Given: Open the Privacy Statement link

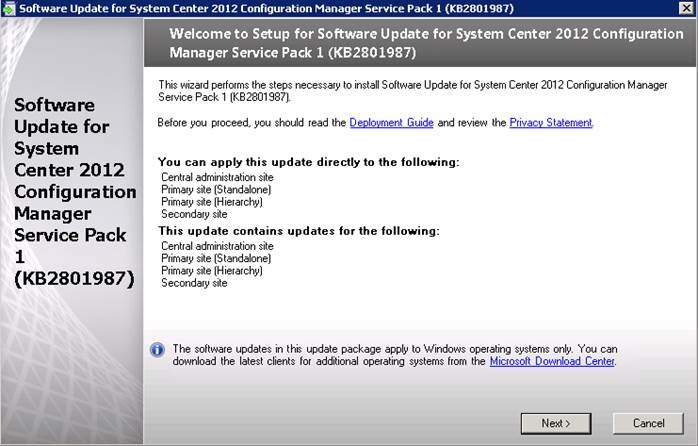Looking at the screenshot, I should 551,123.
